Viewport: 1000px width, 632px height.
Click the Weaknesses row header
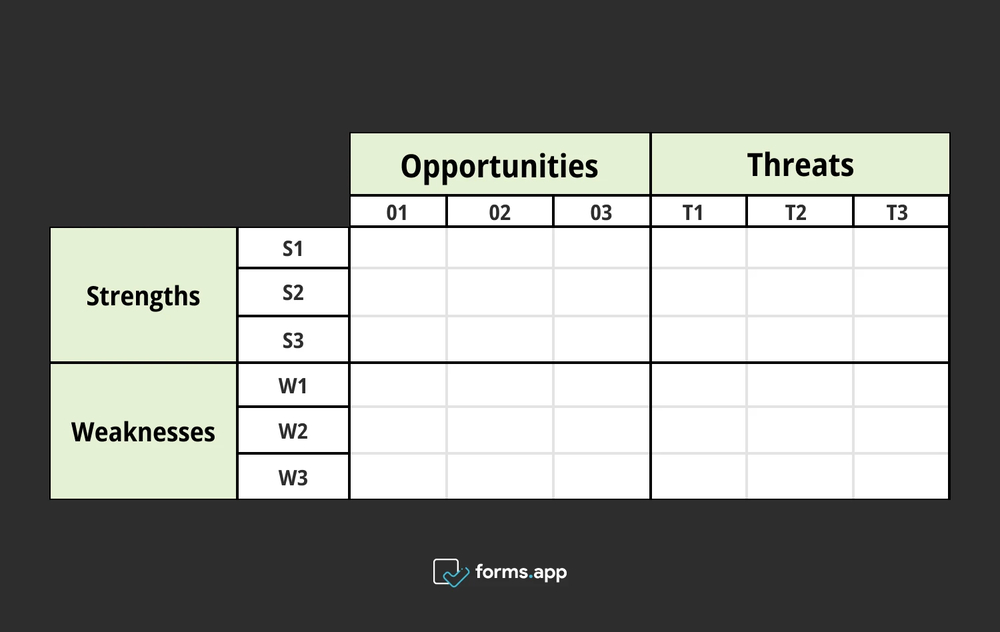click(143, 432)
